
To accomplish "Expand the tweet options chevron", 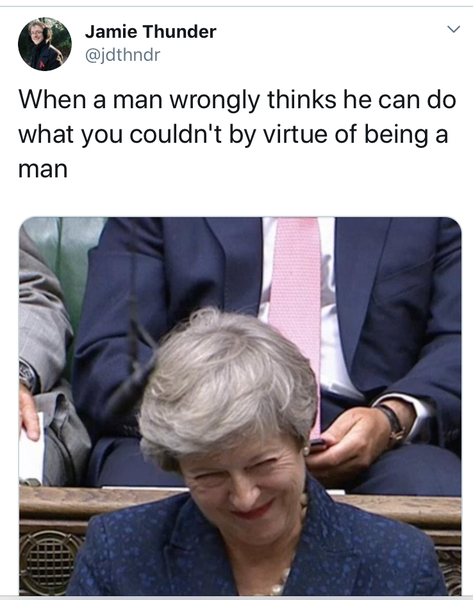I will pyautogui.click(x=453, y=29).
